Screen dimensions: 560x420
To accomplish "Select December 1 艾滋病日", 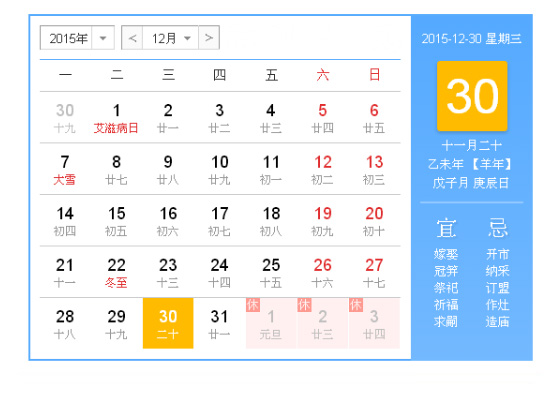I will coord(116,118).
